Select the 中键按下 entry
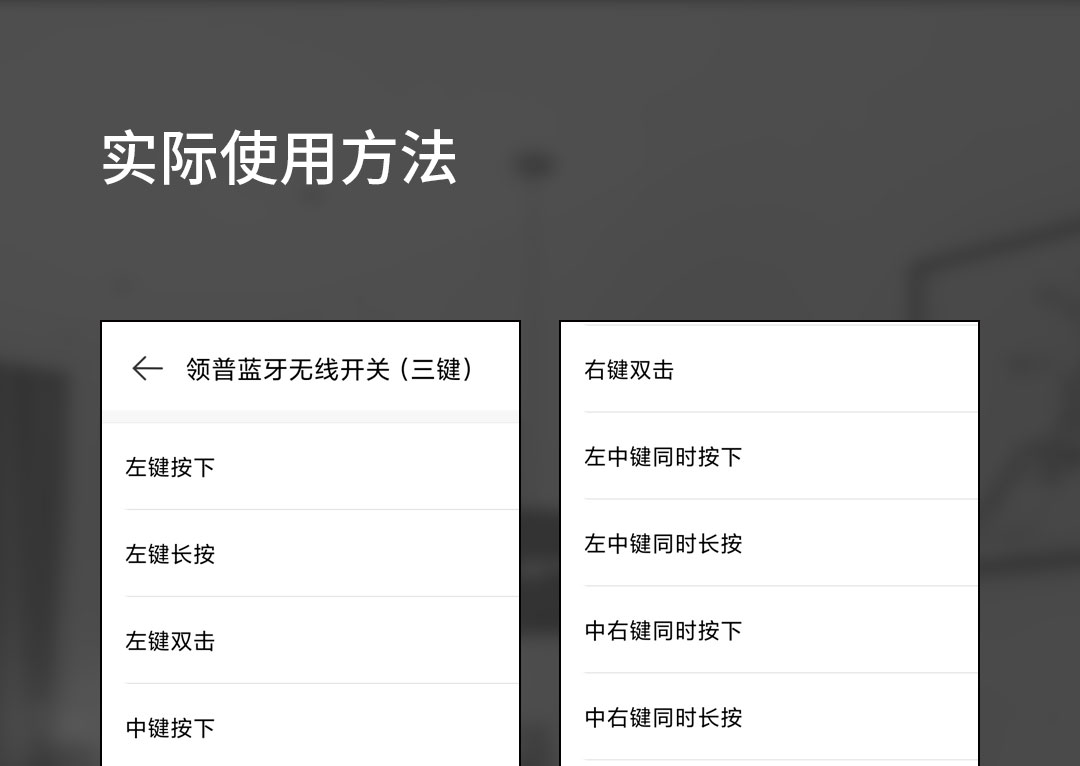 [x=170, y=728]
